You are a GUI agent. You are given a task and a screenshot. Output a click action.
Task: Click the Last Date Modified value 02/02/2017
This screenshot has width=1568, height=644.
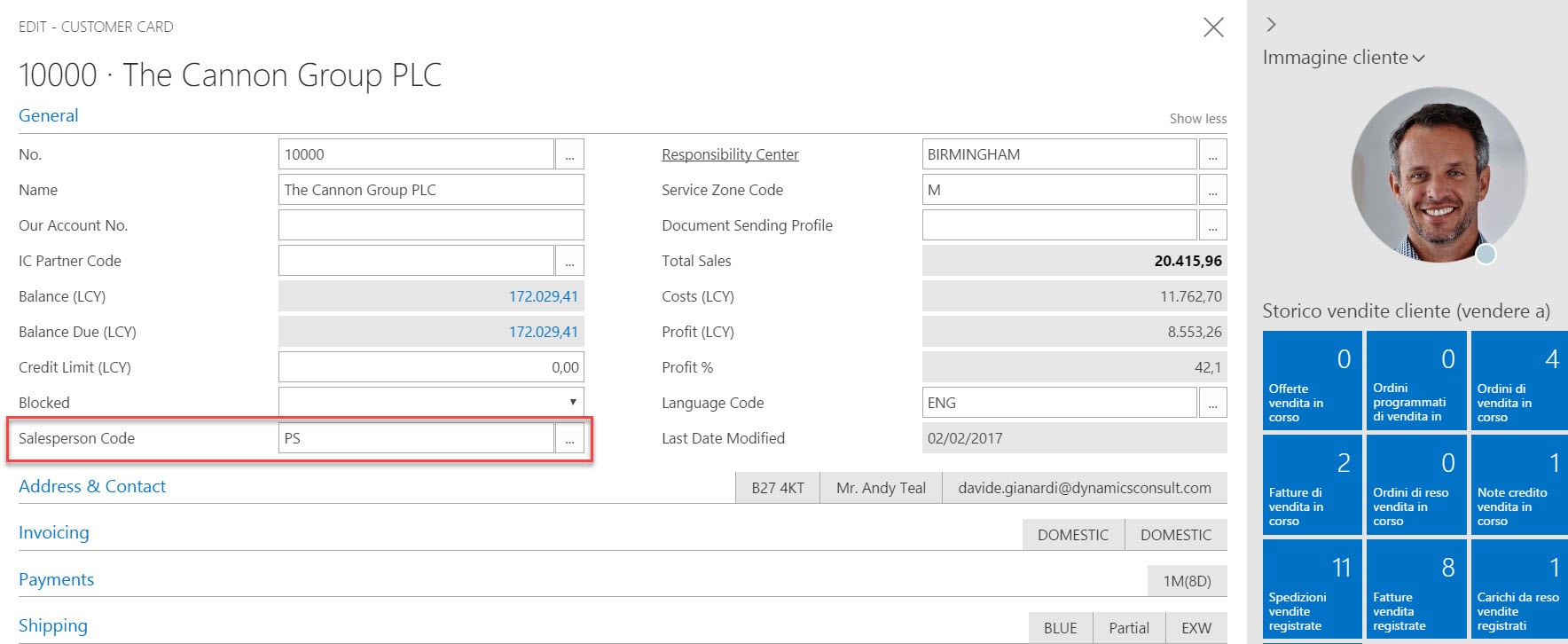(x=1075, y=438)
